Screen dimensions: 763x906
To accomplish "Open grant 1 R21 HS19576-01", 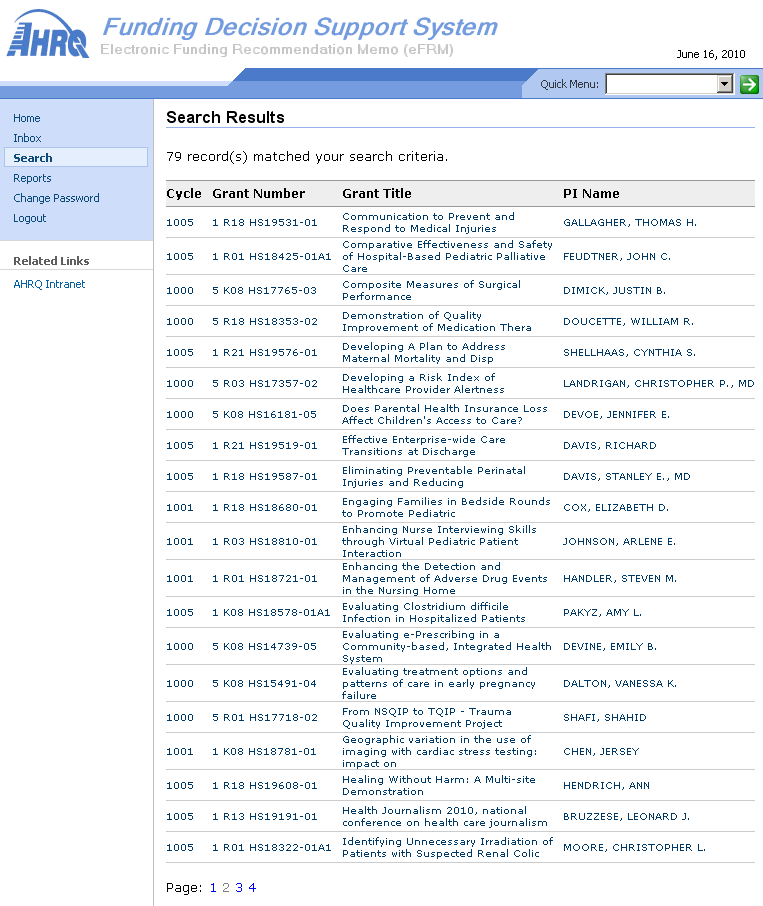I will point(265,352).
